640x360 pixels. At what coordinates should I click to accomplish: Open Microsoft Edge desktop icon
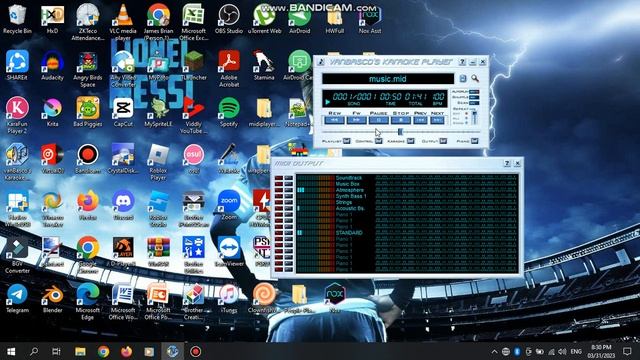[88, 302]
